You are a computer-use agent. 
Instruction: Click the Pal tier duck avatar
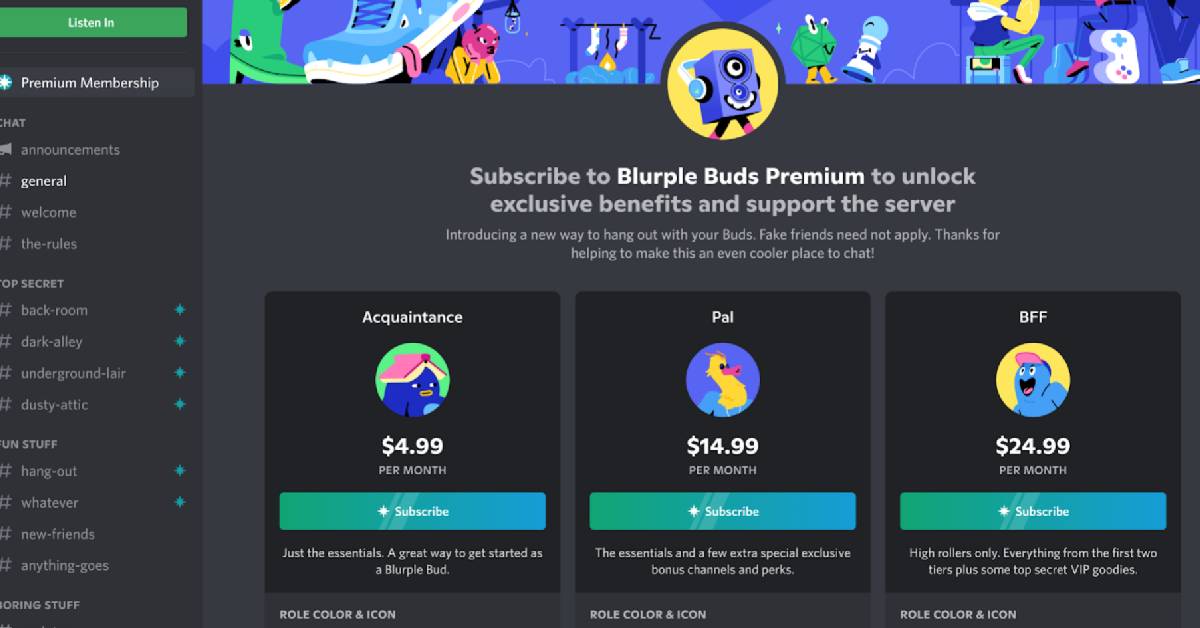[723, 380]
